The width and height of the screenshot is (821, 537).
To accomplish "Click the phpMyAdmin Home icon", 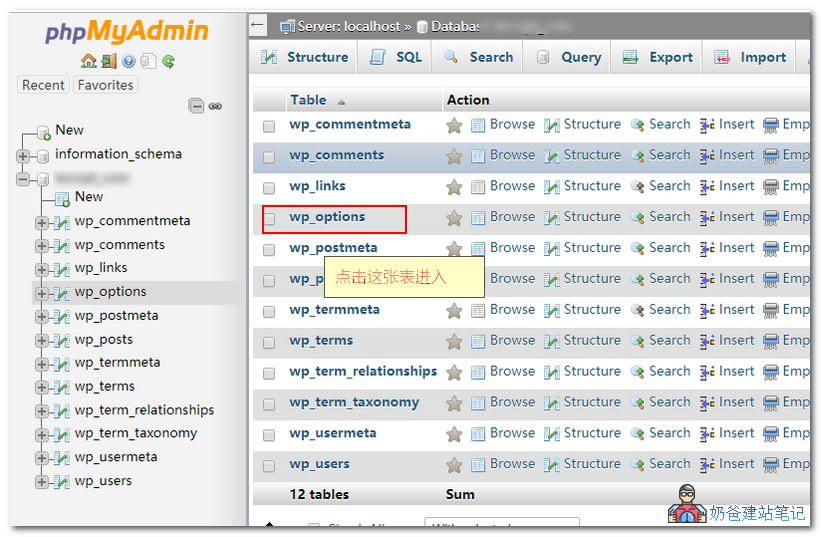I will click(88, 62).
